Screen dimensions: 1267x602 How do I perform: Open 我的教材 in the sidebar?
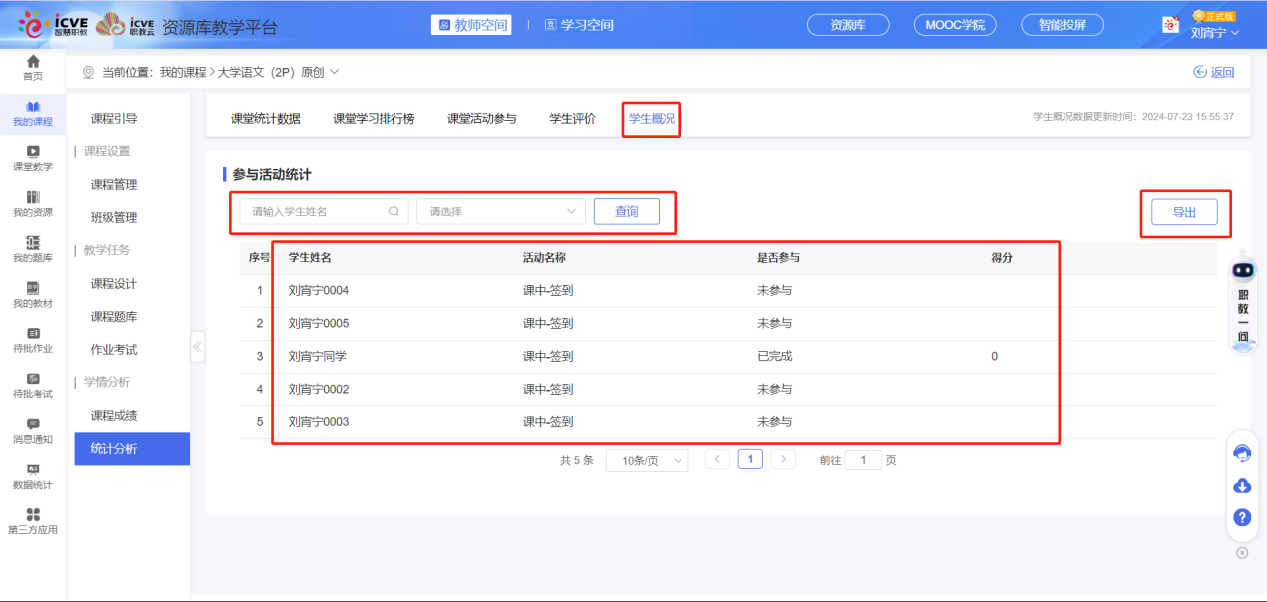click(x=33, y=295)
